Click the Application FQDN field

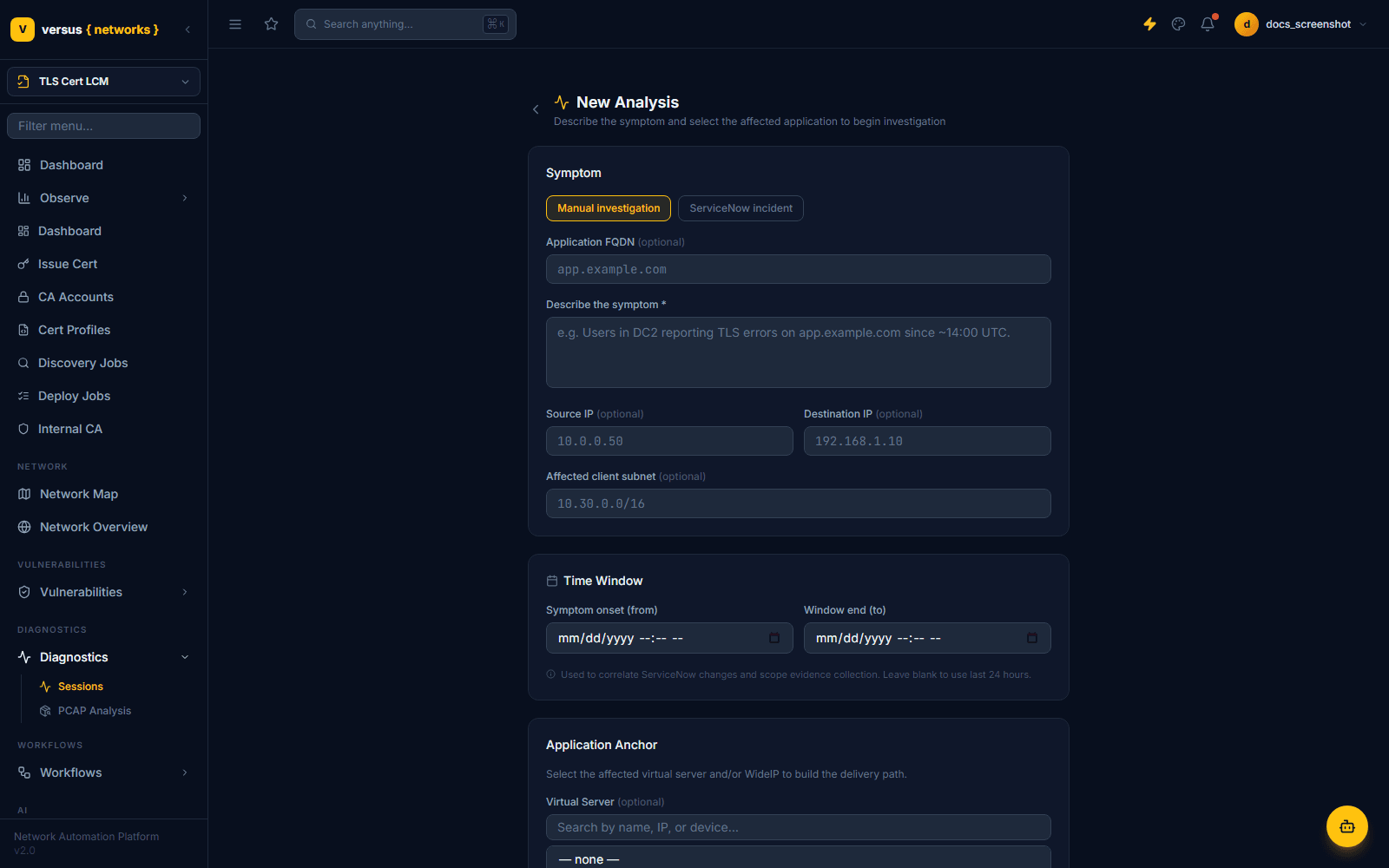click(x=799, y=269)
